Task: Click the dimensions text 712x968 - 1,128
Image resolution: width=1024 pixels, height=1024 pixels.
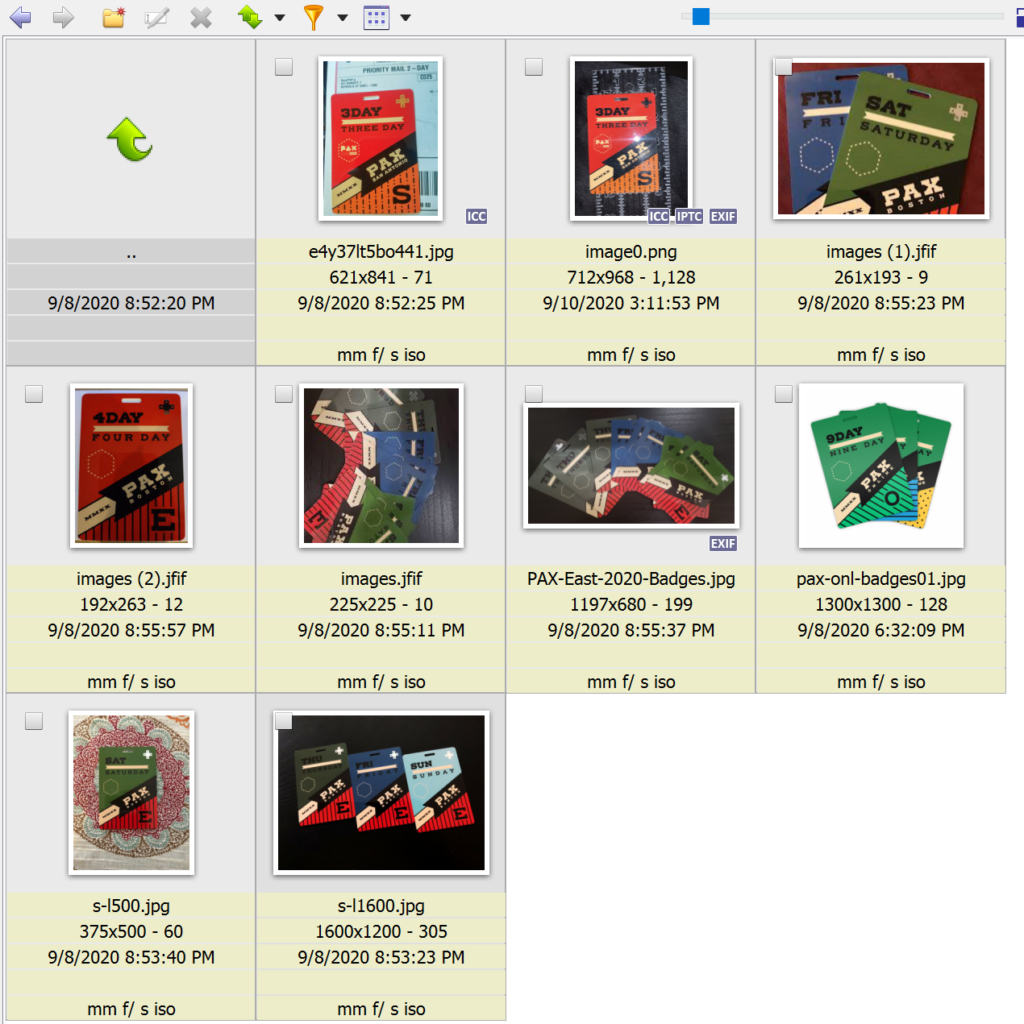Action: pyautogui.click(x=631, y=278)
